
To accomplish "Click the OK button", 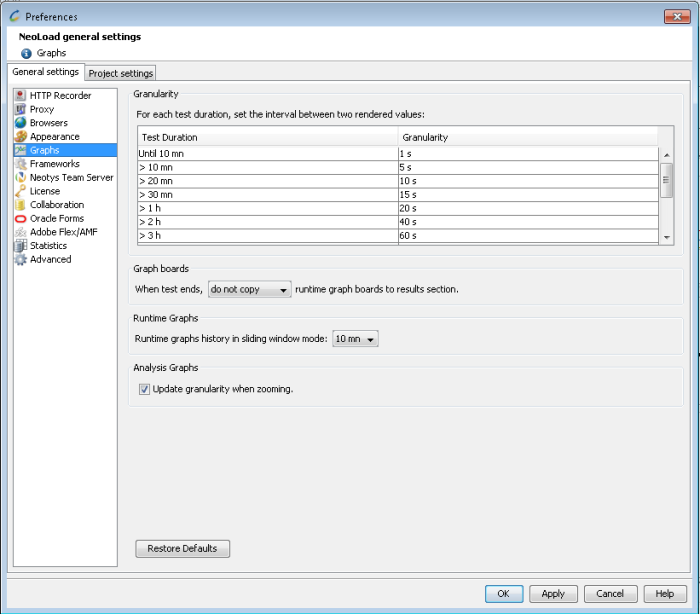I will [503, 593].
